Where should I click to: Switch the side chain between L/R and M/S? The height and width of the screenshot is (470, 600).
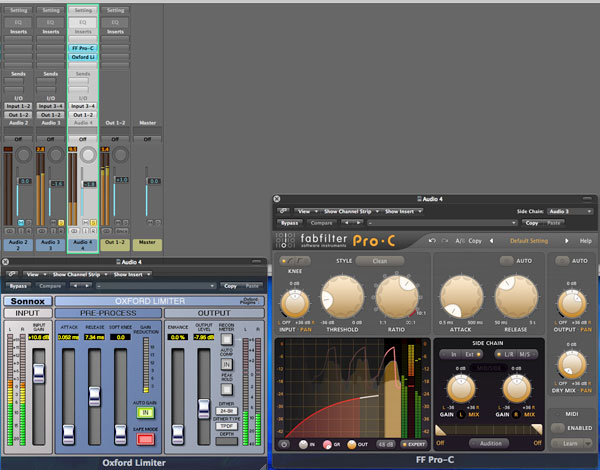click(516, 354)
